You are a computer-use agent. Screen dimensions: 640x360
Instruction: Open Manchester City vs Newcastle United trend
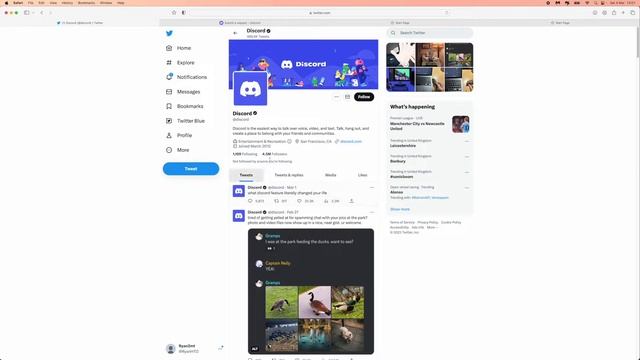(429, 124)
